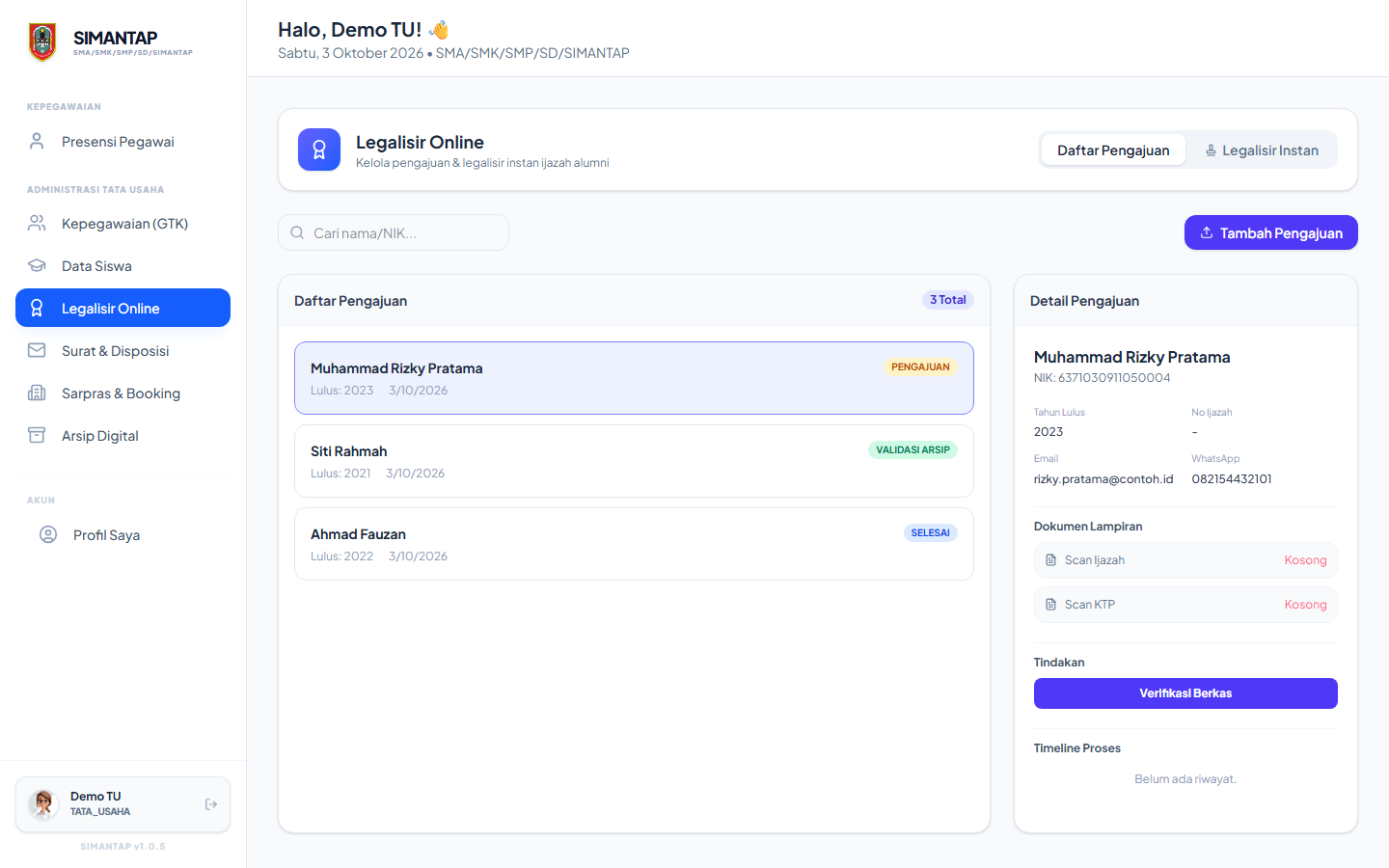Click the NIK: 6371030911050004 text
This screenshot has width=1389, height=868.
point(1103,378)
